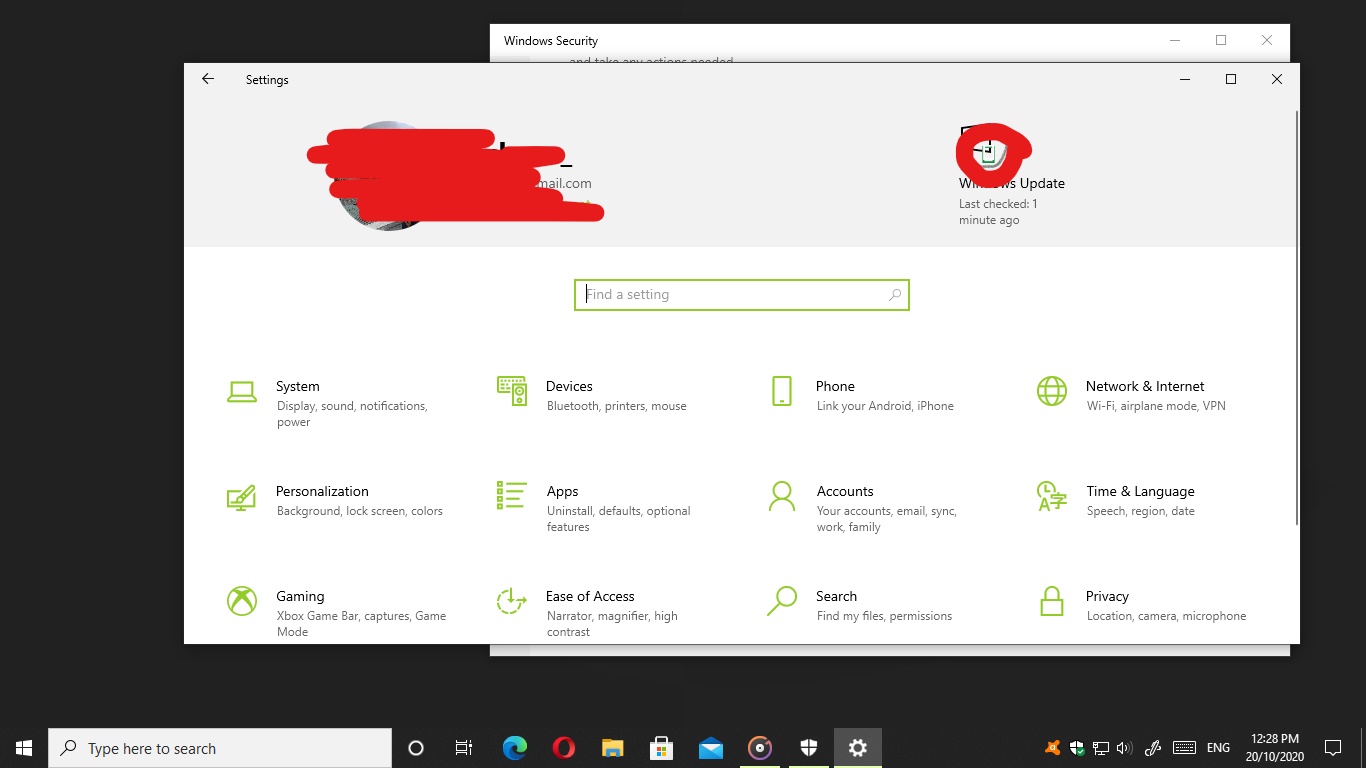
Task: Open the Apps list icon
Action: tap(511, 496)
